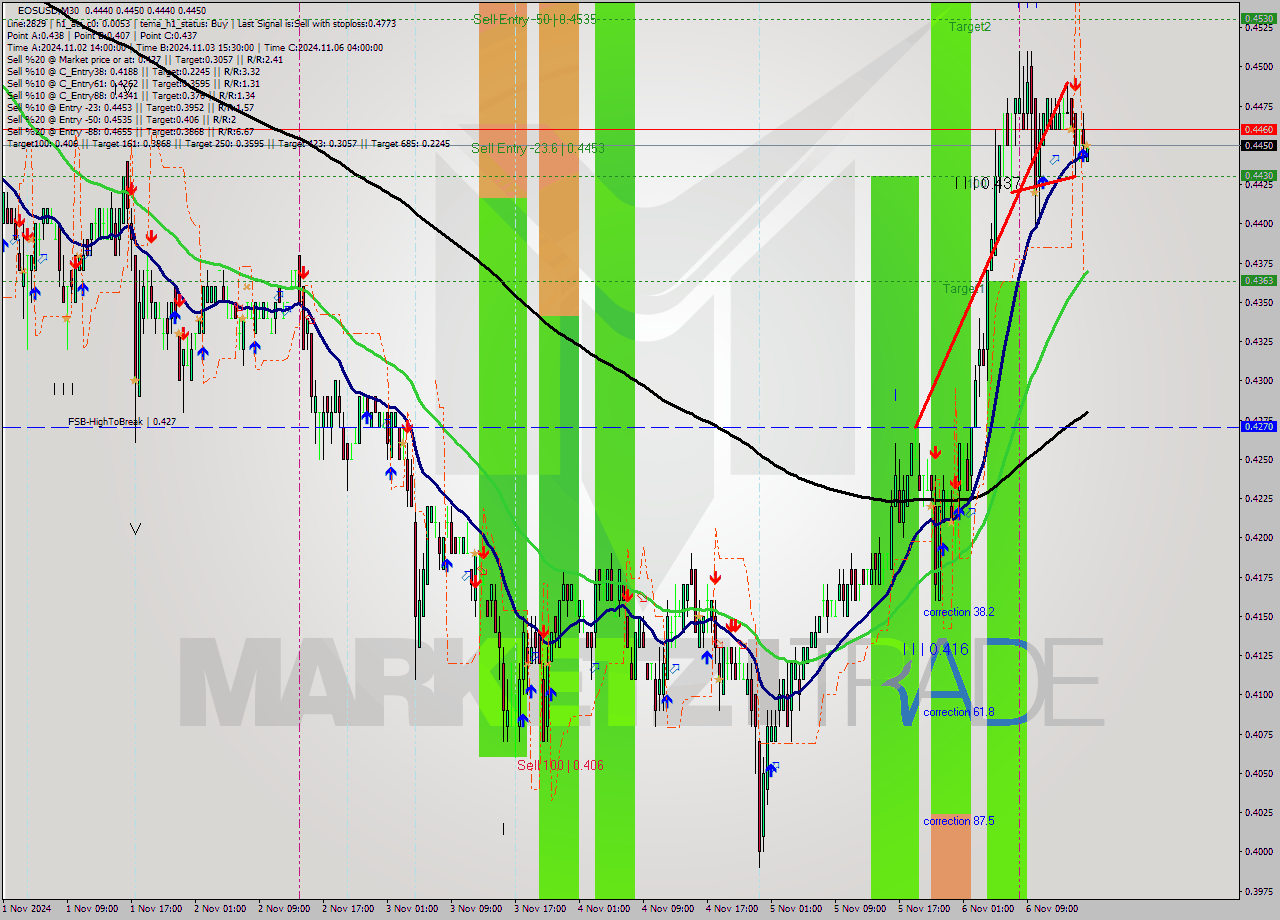Image resolution: width=1280 pixels, height=920 pixels.
Task: Click the 'I I I 0.416' wave label
Action: tap(935, 649)
